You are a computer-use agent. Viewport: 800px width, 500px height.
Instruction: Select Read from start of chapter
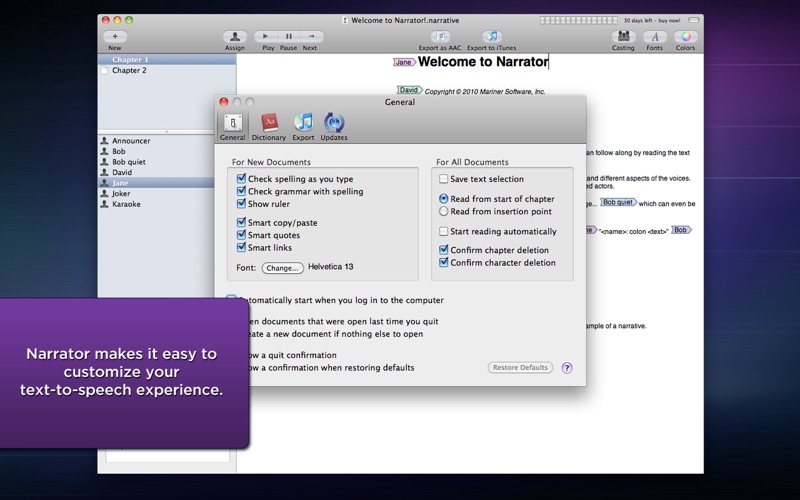[443, 198]
